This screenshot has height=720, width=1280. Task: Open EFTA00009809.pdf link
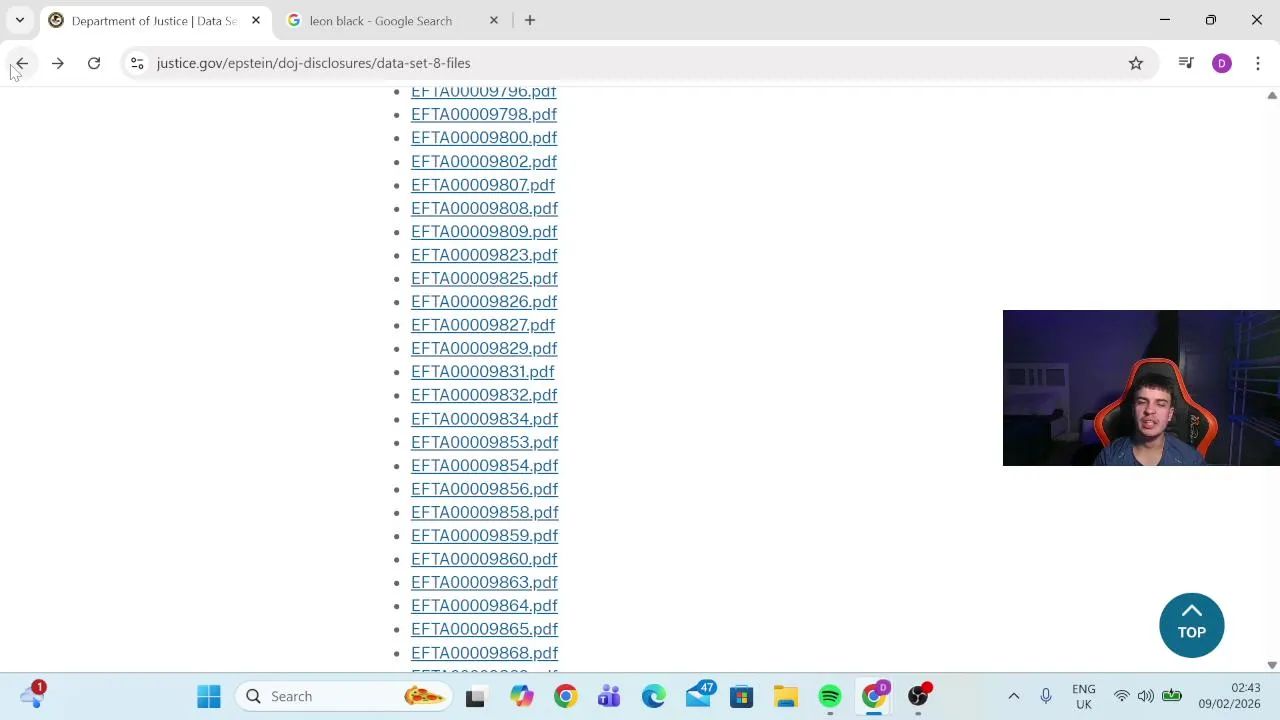[484, 231]
